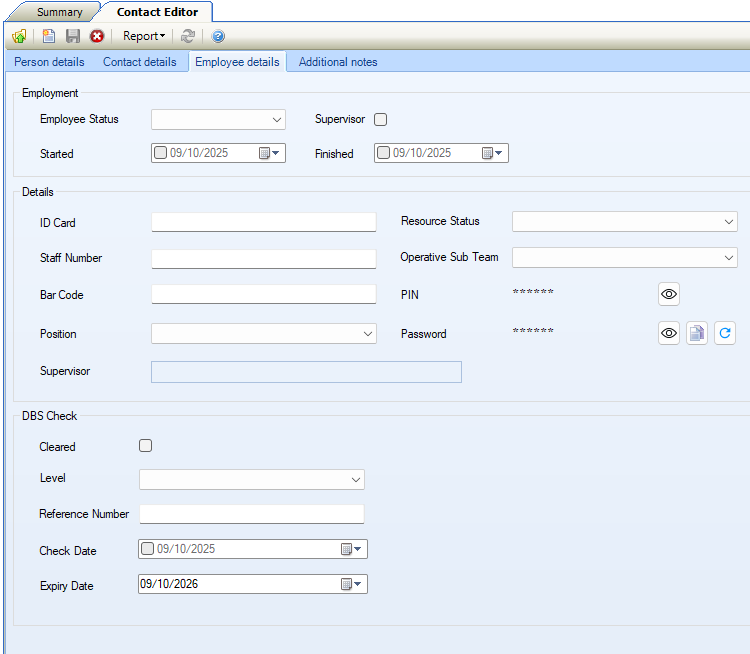Click the blue help question mark icon

[218, 36]
